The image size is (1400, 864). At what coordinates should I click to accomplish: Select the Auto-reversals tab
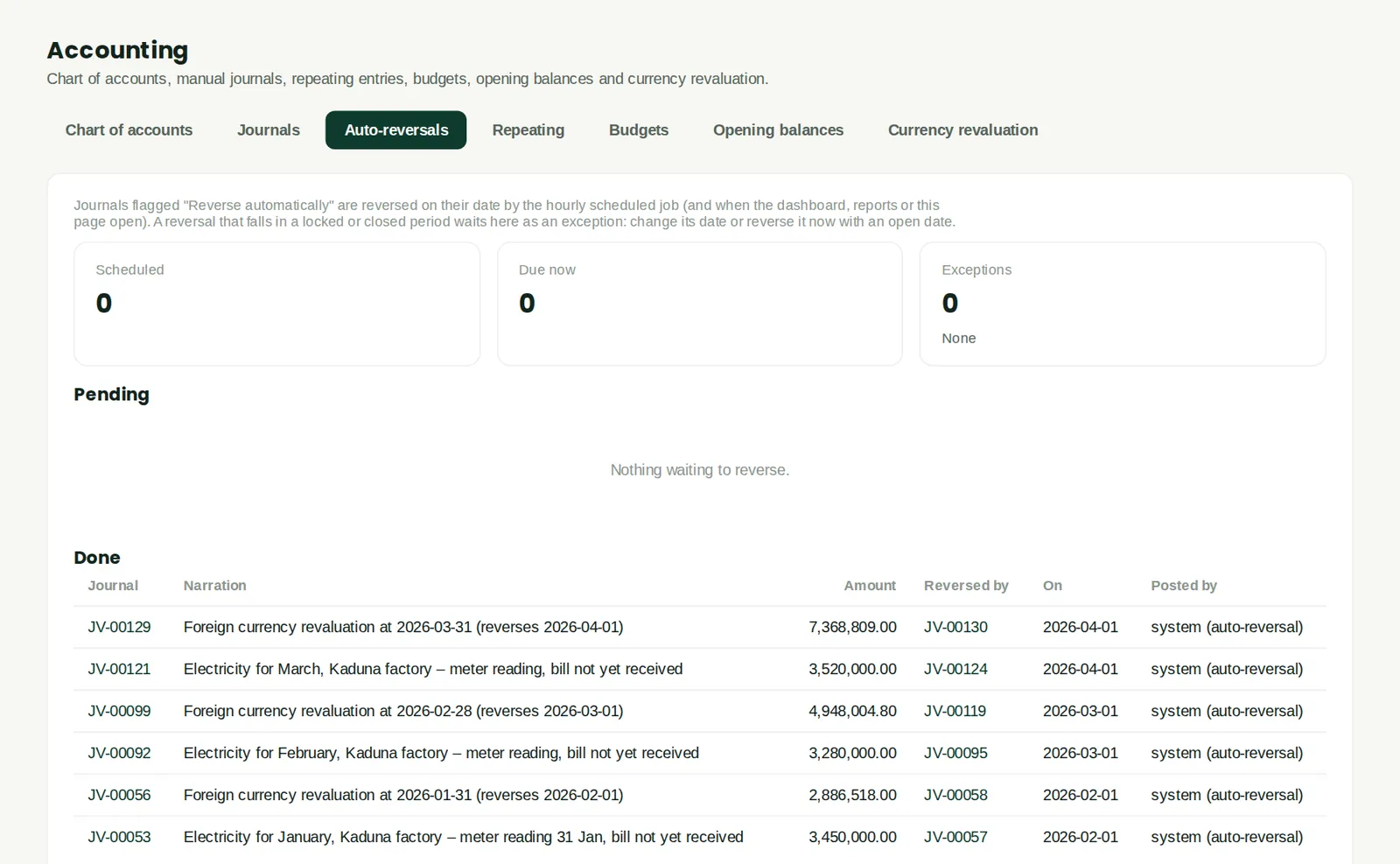(396, 130)
